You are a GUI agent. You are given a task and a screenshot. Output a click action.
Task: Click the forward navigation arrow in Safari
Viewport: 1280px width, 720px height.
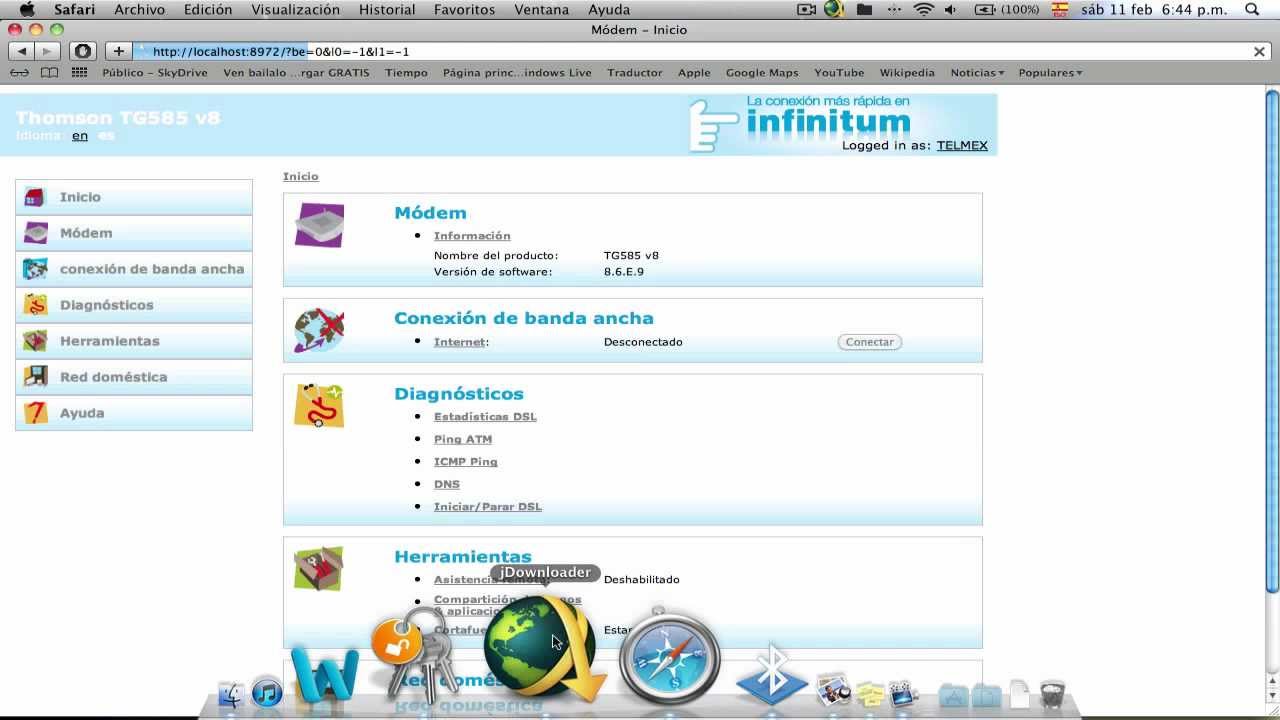click(48, 51)
